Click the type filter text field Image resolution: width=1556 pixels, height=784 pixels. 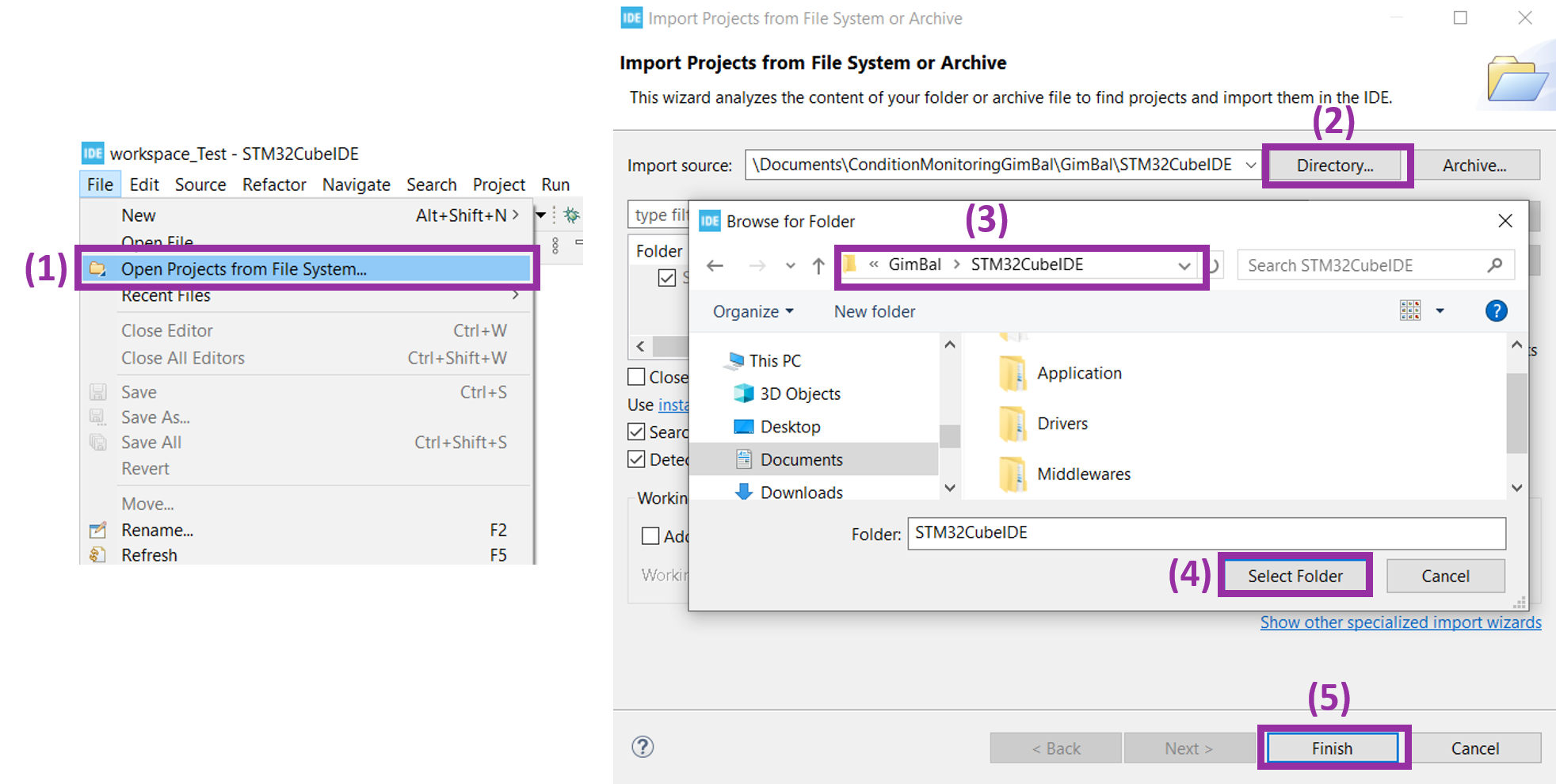pos(659,215)
